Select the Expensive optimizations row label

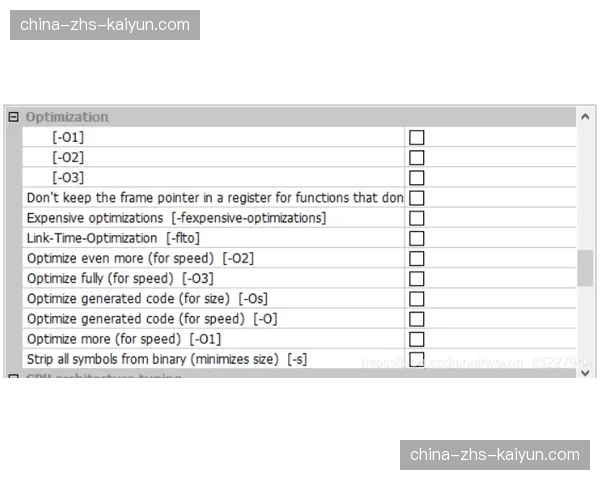(x=176, y=218)
